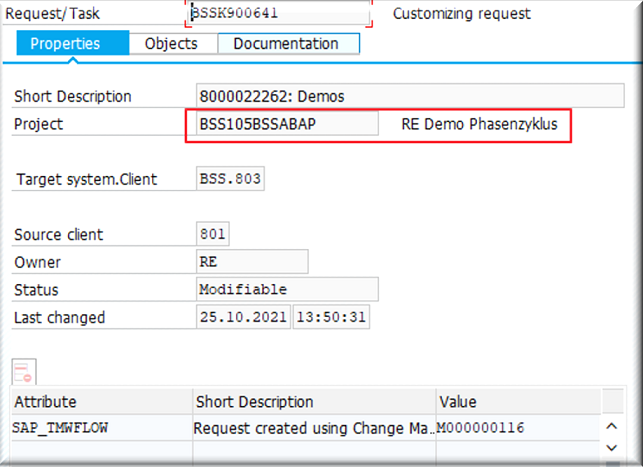Click the Target system.Client field
Viewport: 643px width, 467px height.
pos(231,180)
